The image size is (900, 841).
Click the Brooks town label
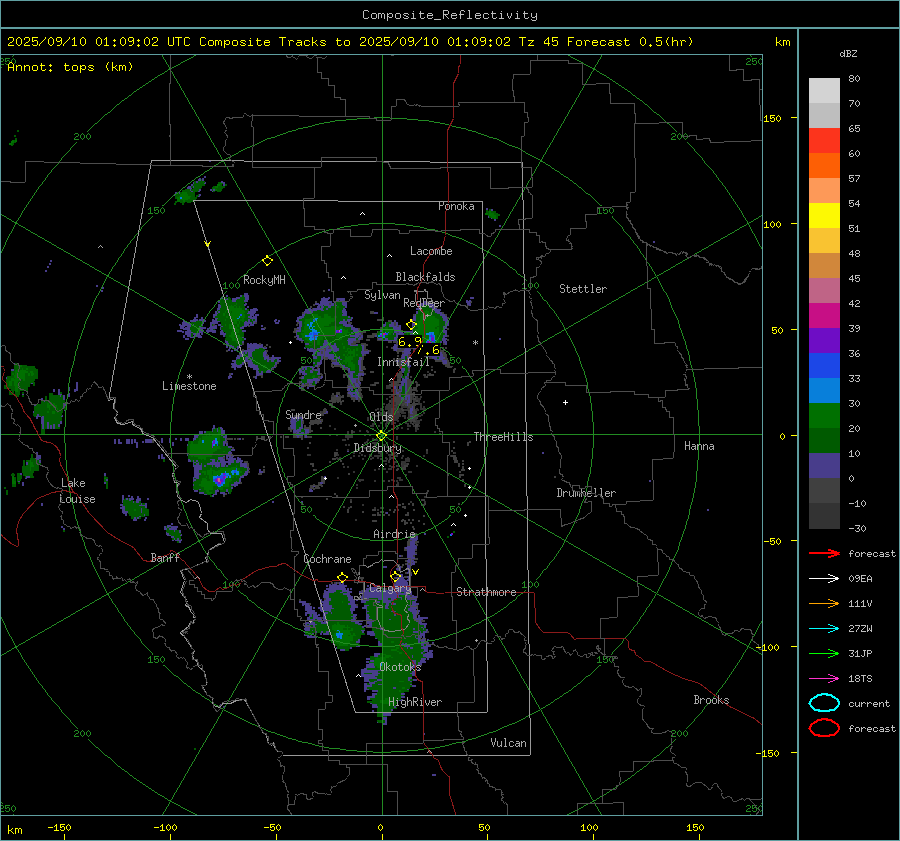(x=711, y=700)
